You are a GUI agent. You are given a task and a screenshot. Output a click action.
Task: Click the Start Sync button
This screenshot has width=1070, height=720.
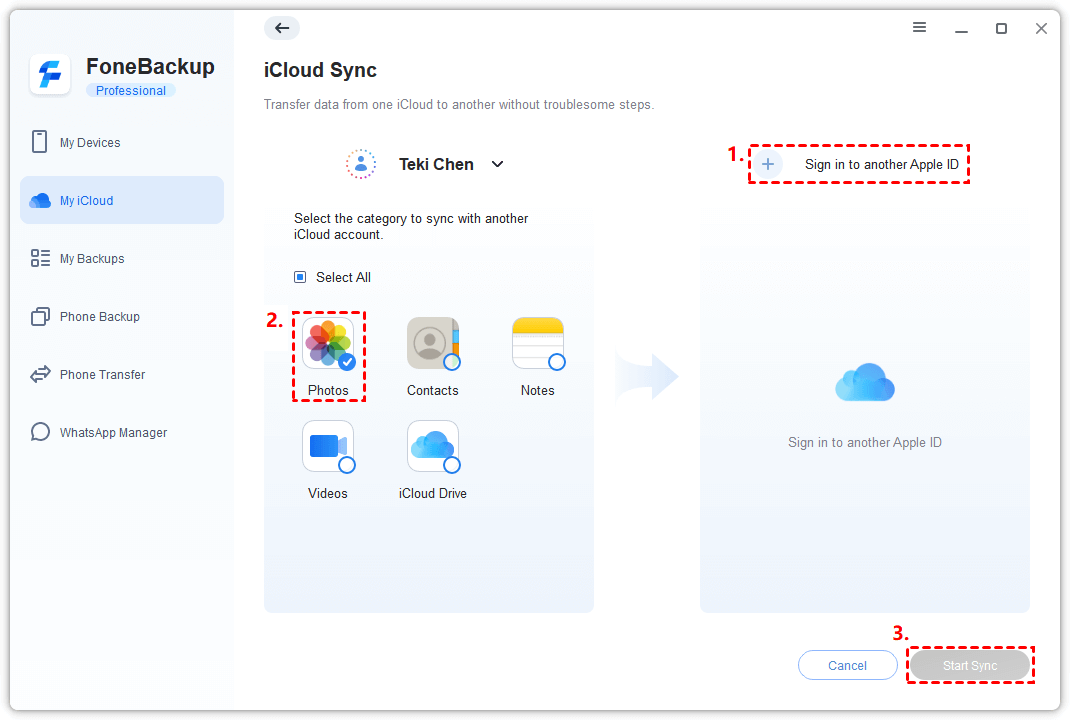(x=970, y=665)
